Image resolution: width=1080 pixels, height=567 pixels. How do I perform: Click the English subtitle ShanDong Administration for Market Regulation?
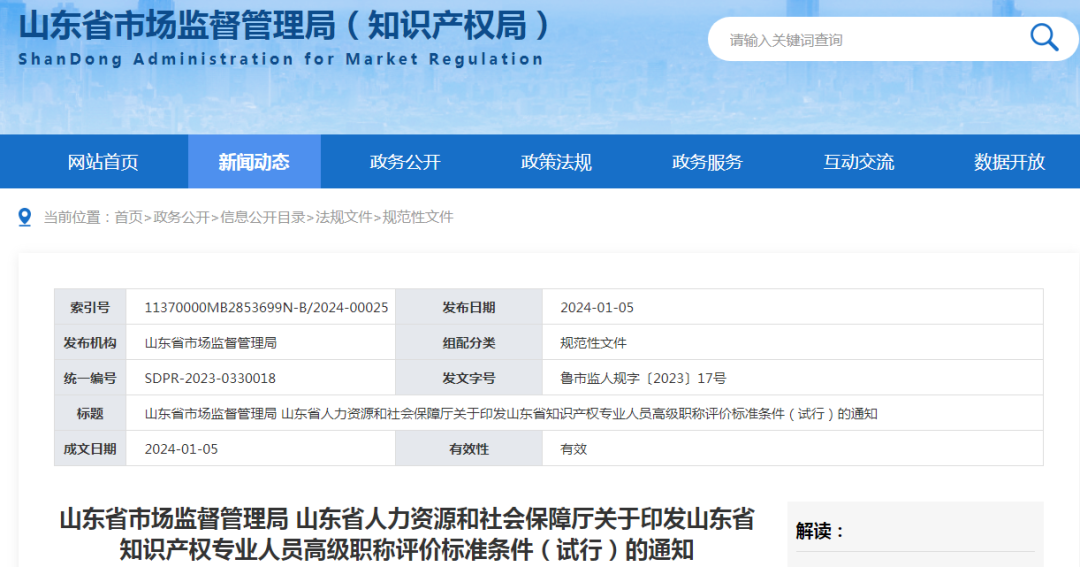pos(281,59)
